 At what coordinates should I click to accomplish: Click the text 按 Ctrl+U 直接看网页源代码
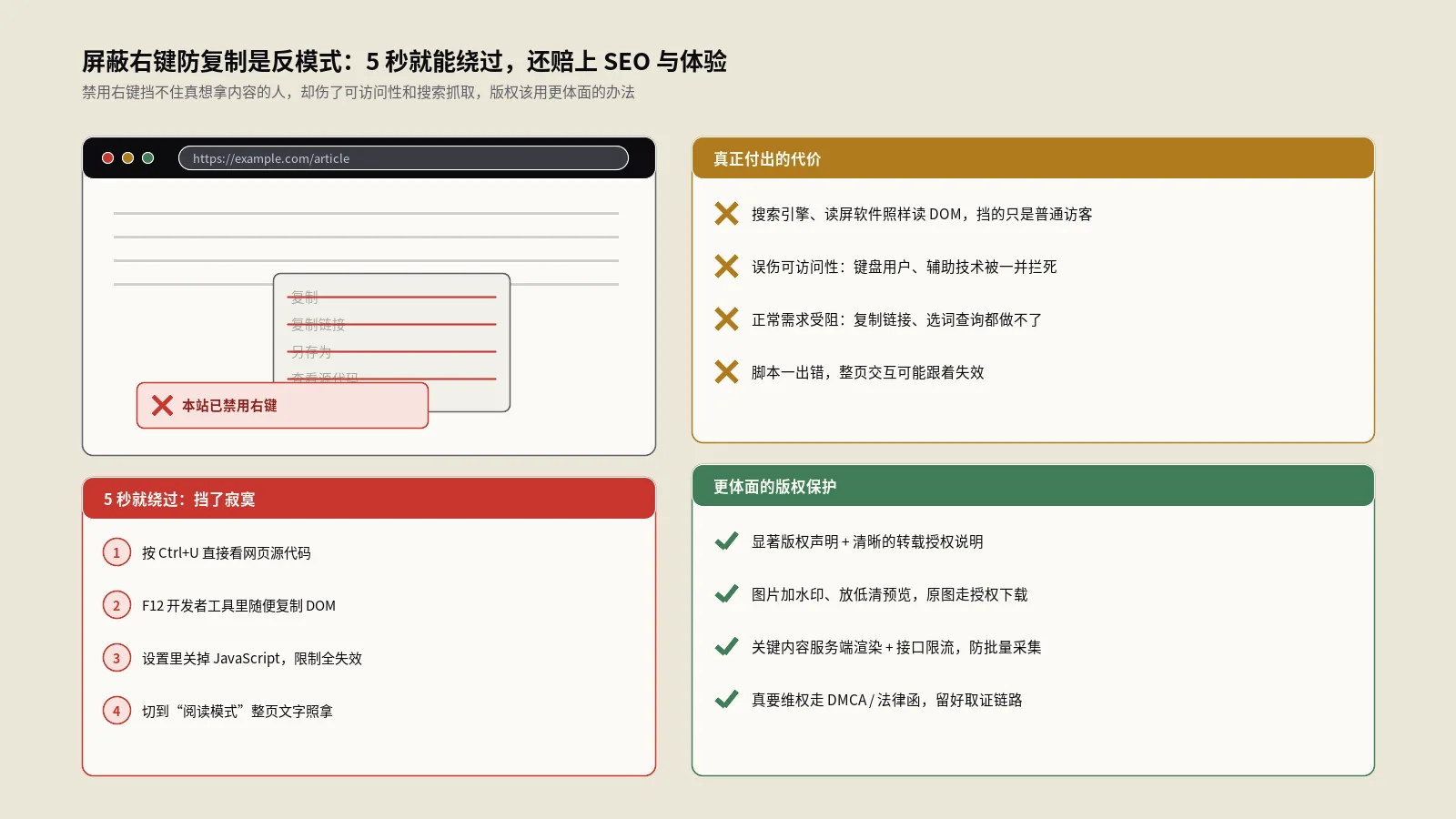227,552
